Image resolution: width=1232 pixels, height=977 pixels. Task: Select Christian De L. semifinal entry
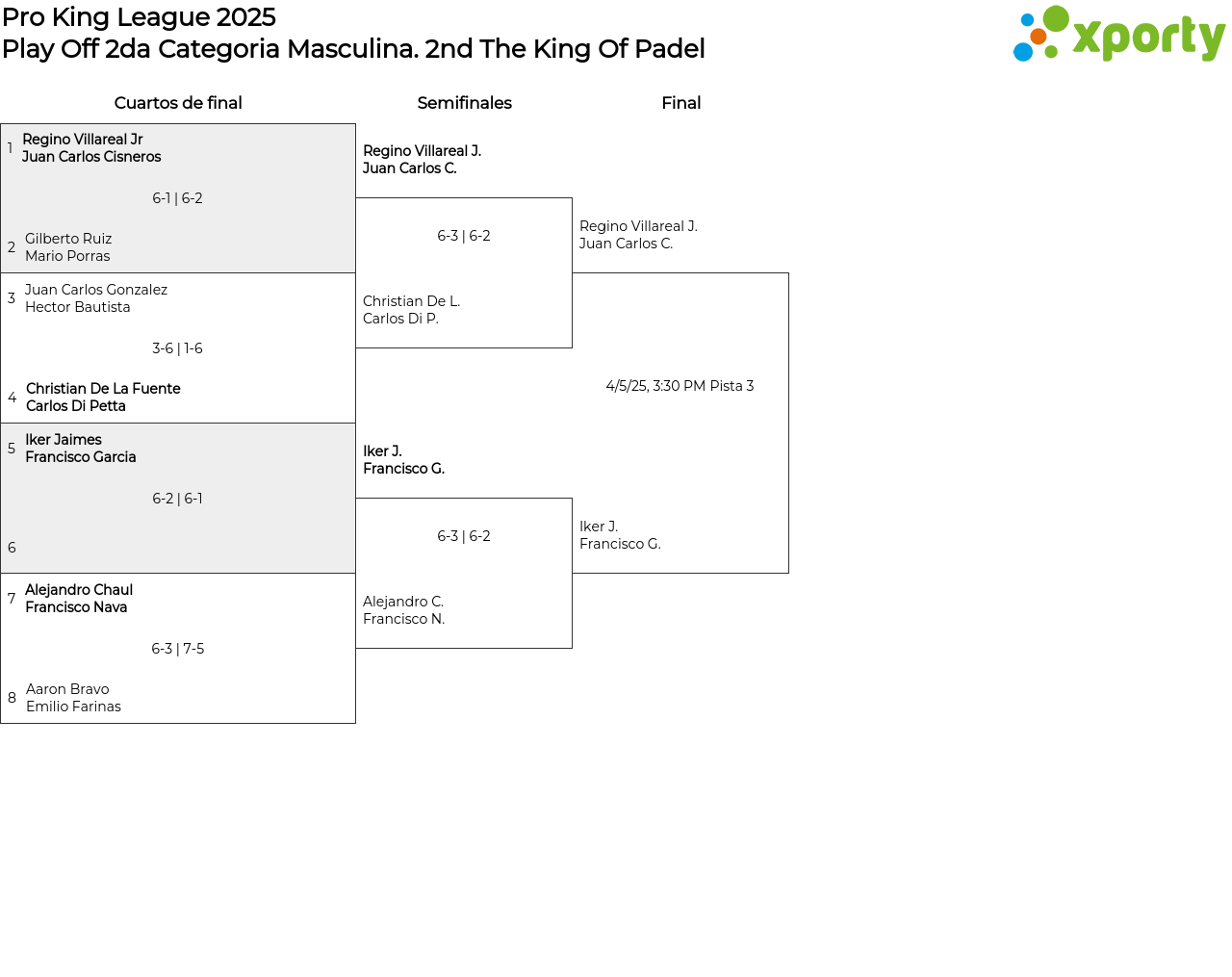click(x=411, y=310)
